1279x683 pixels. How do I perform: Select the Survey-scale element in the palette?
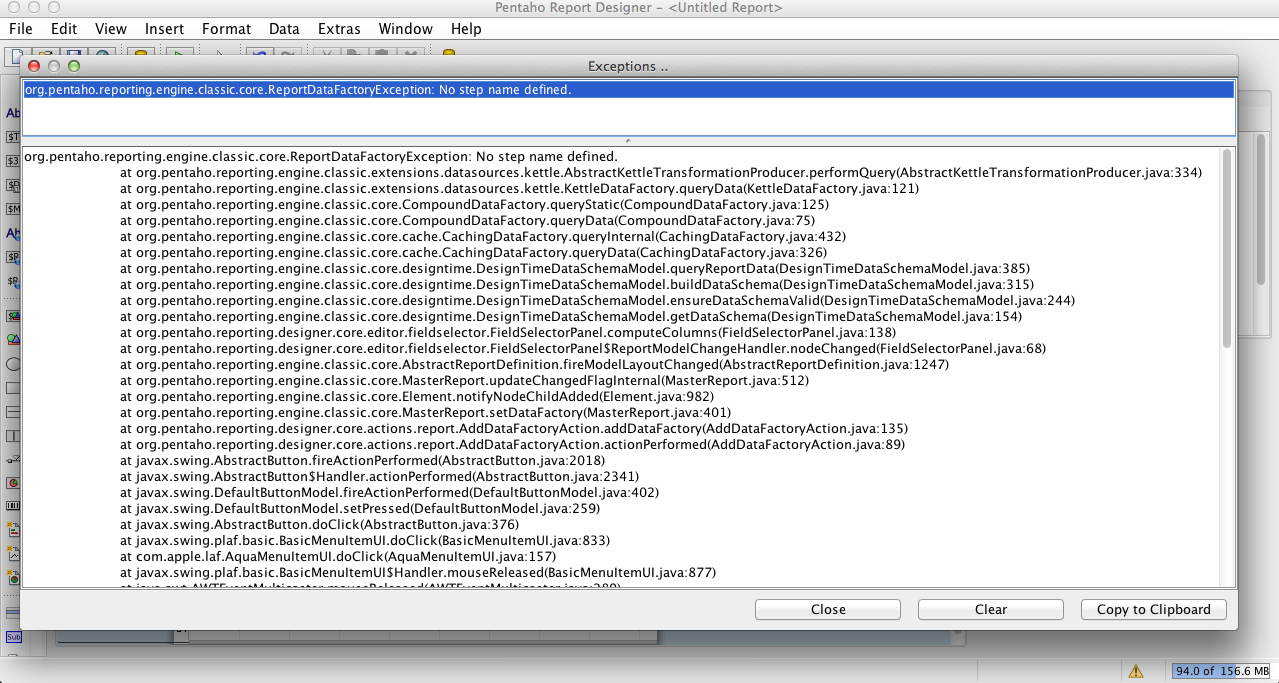tap(13, 460)
